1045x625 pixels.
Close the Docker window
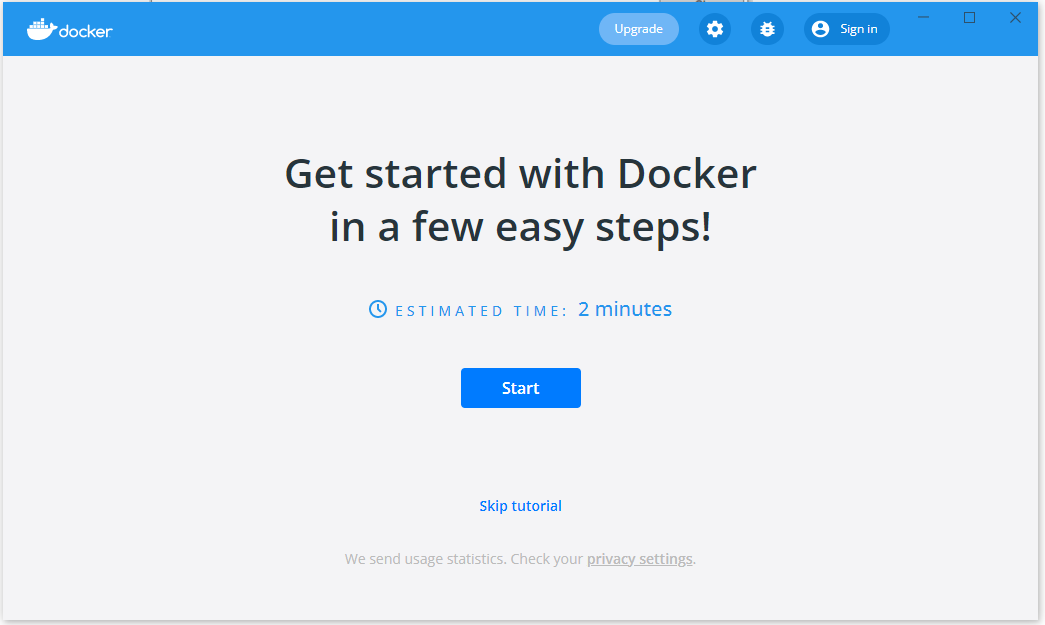(1015, 18)
